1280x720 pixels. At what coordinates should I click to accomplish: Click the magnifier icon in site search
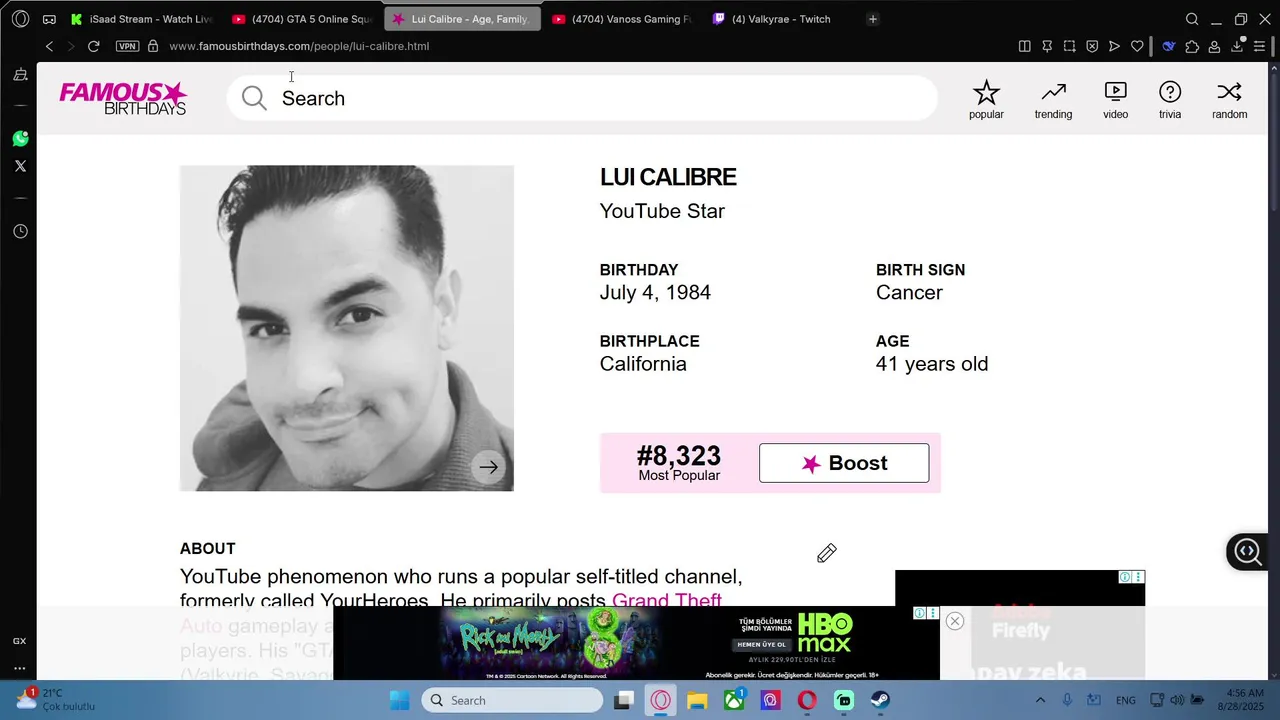point(254,98)
